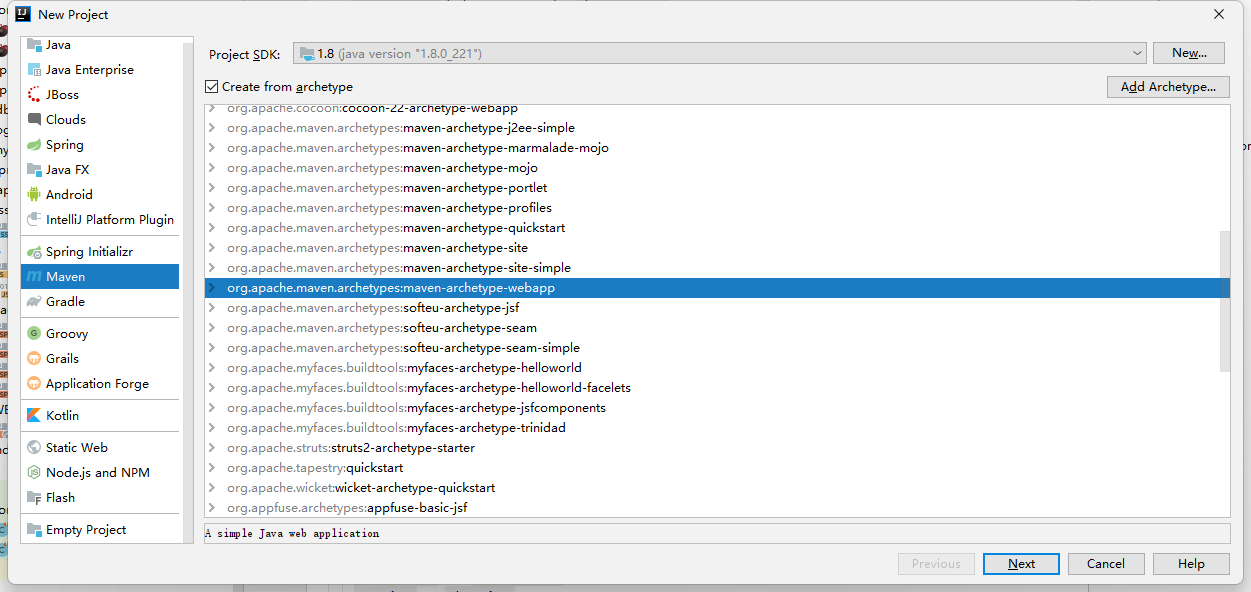This screenshot has height=592, width=1251.
Task: Expand the struts2-archetype-starter node
Action: click(x=211, y=448)
